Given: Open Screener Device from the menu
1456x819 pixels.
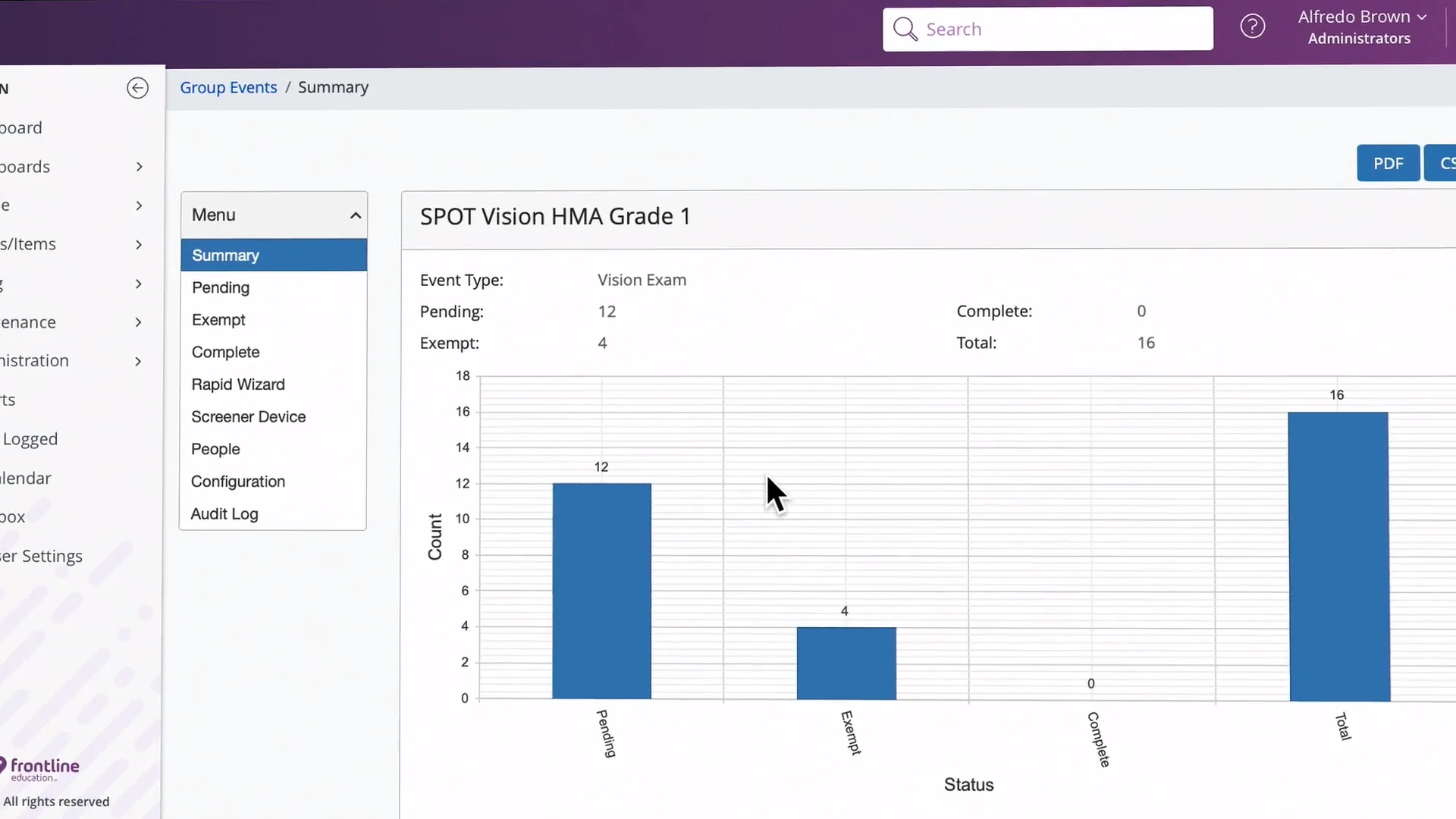Looking at the screenshot, I should (x=248, y=417).
